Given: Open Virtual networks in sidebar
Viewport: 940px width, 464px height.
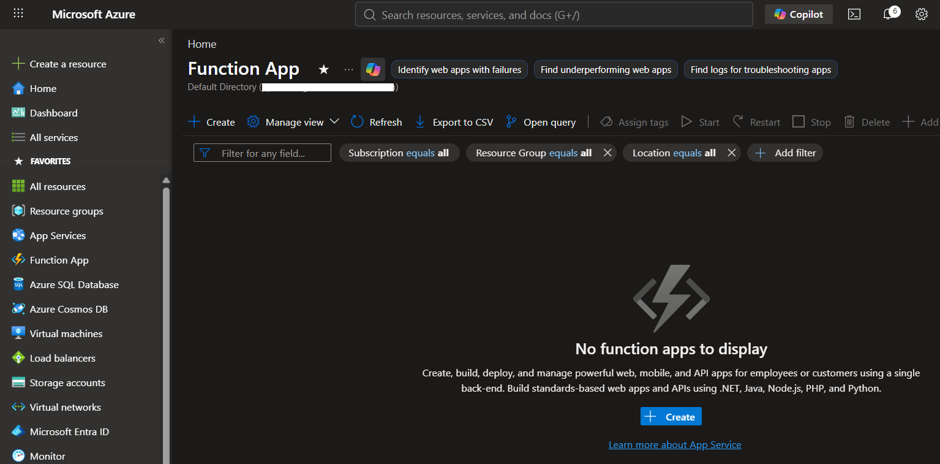Looking at the screenshot, I should [x=57, y=408].
